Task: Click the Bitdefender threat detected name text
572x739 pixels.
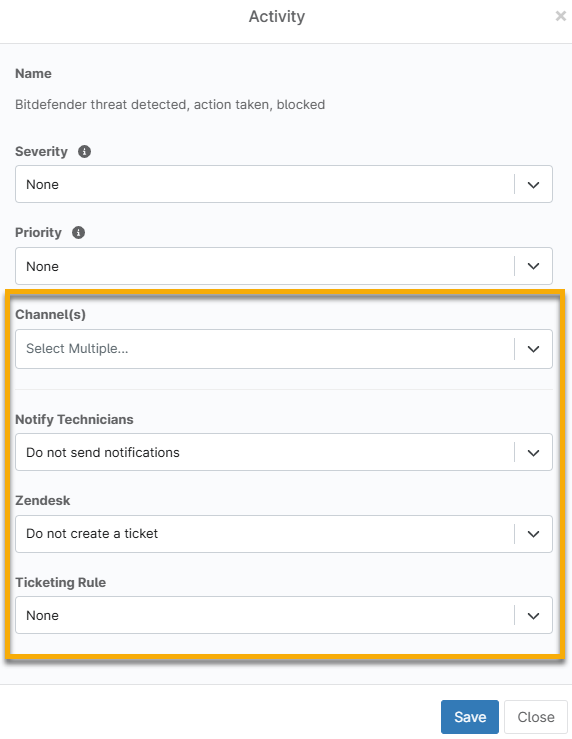Action: coord(170,105)
